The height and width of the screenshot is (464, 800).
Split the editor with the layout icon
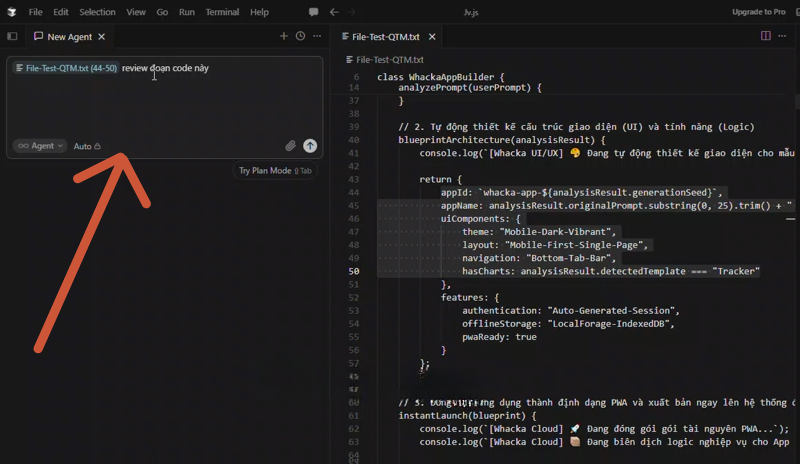click(766, 36)
